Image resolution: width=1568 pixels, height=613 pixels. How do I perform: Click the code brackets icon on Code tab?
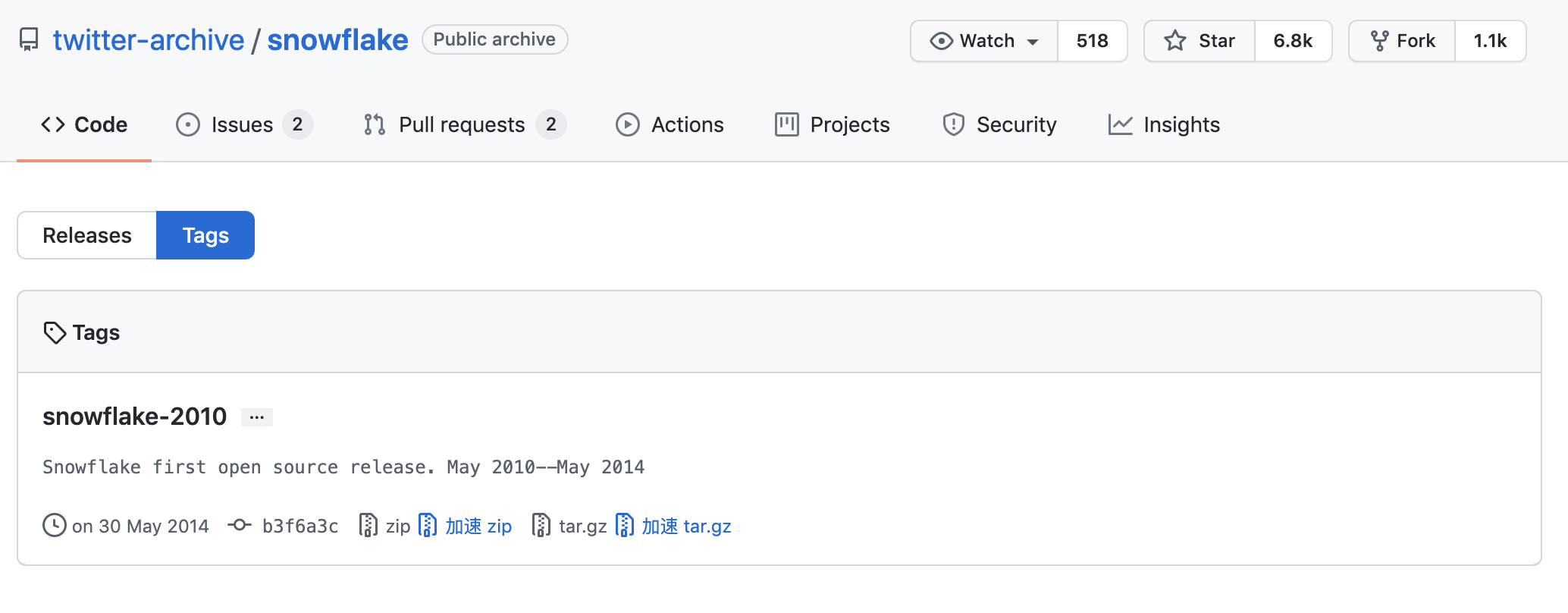(x=53, y=124)
